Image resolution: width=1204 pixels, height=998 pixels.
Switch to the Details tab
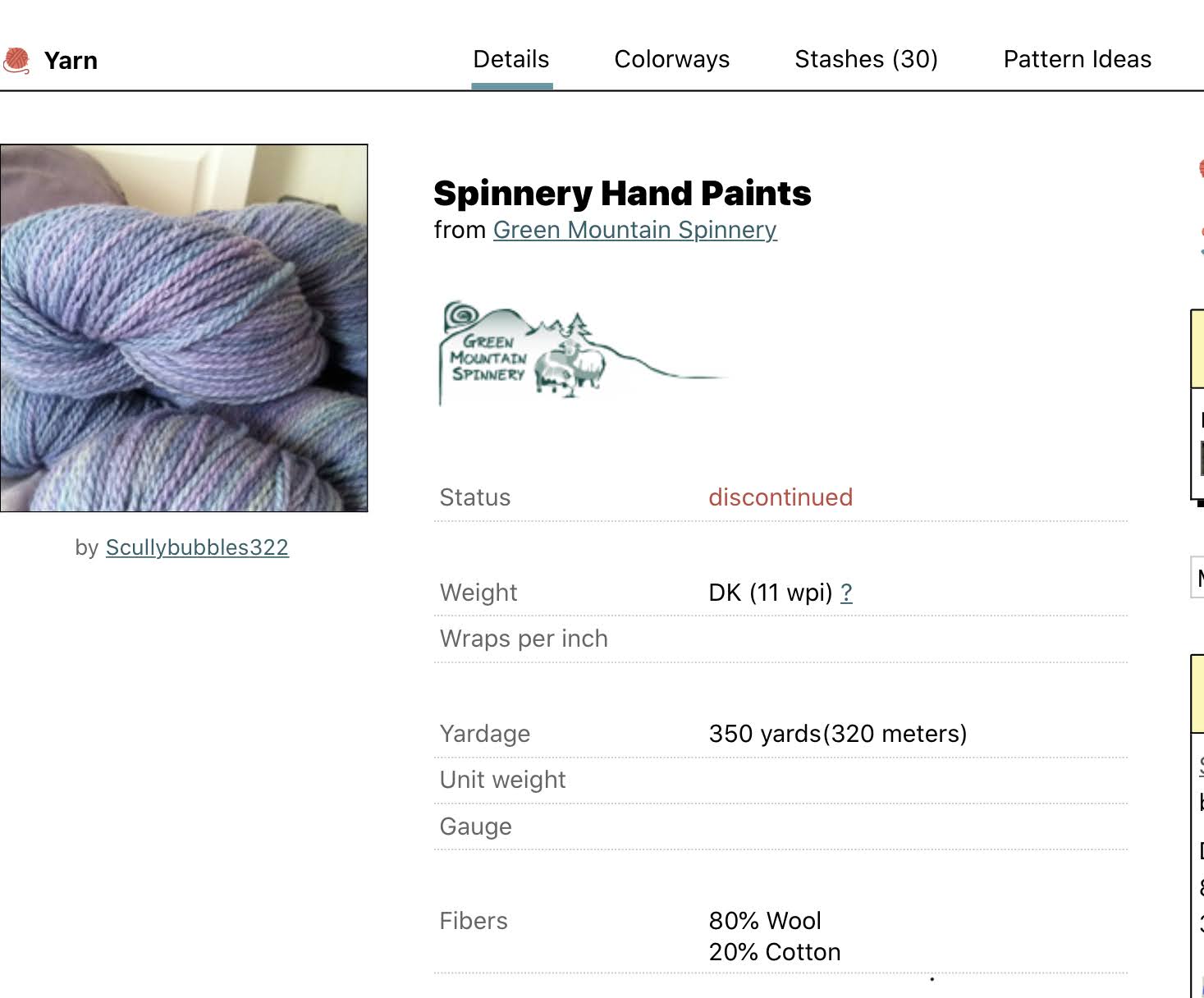click(511, 59)
